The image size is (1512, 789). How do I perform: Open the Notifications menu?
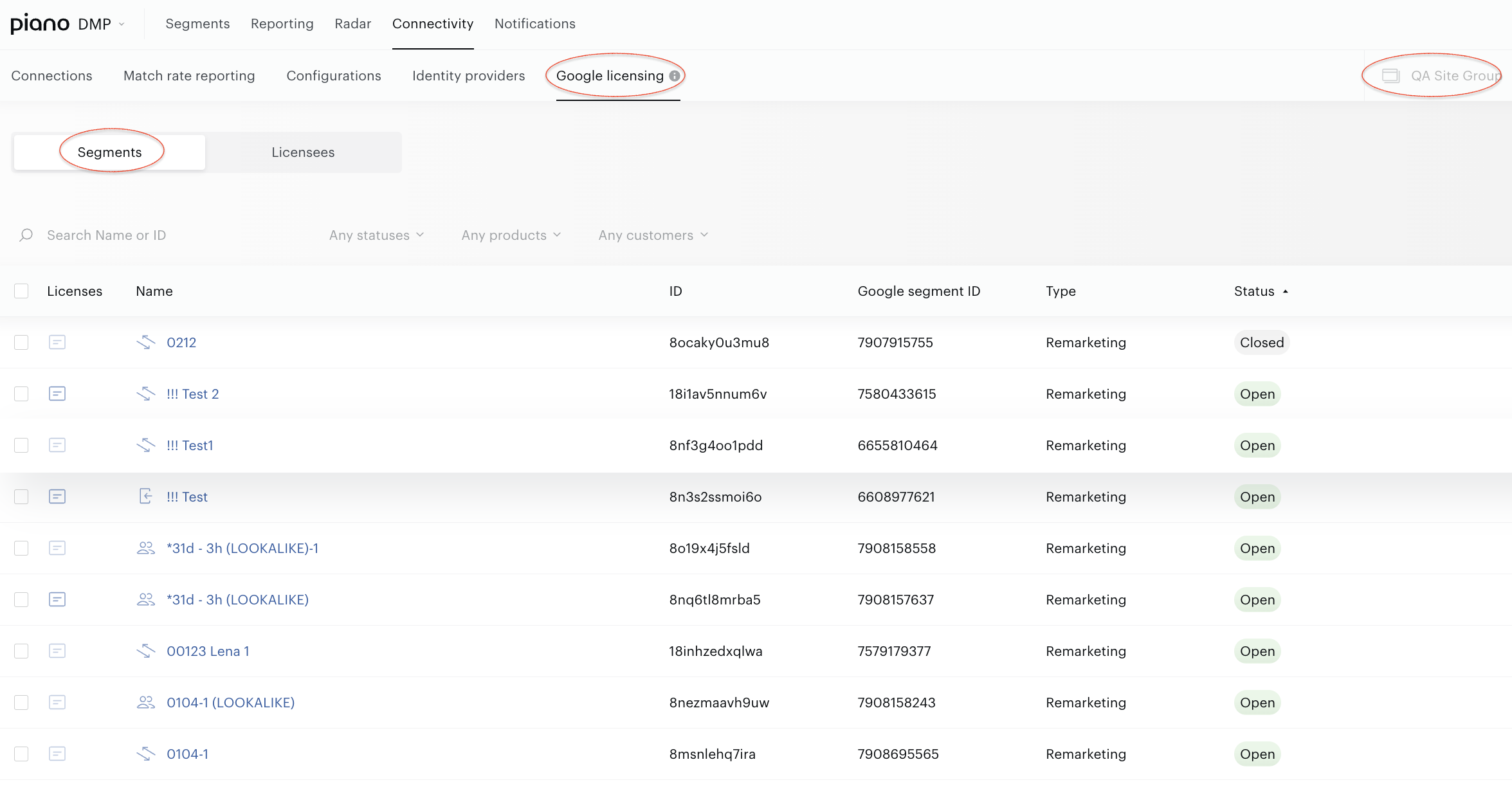click(x=535, y=24)
